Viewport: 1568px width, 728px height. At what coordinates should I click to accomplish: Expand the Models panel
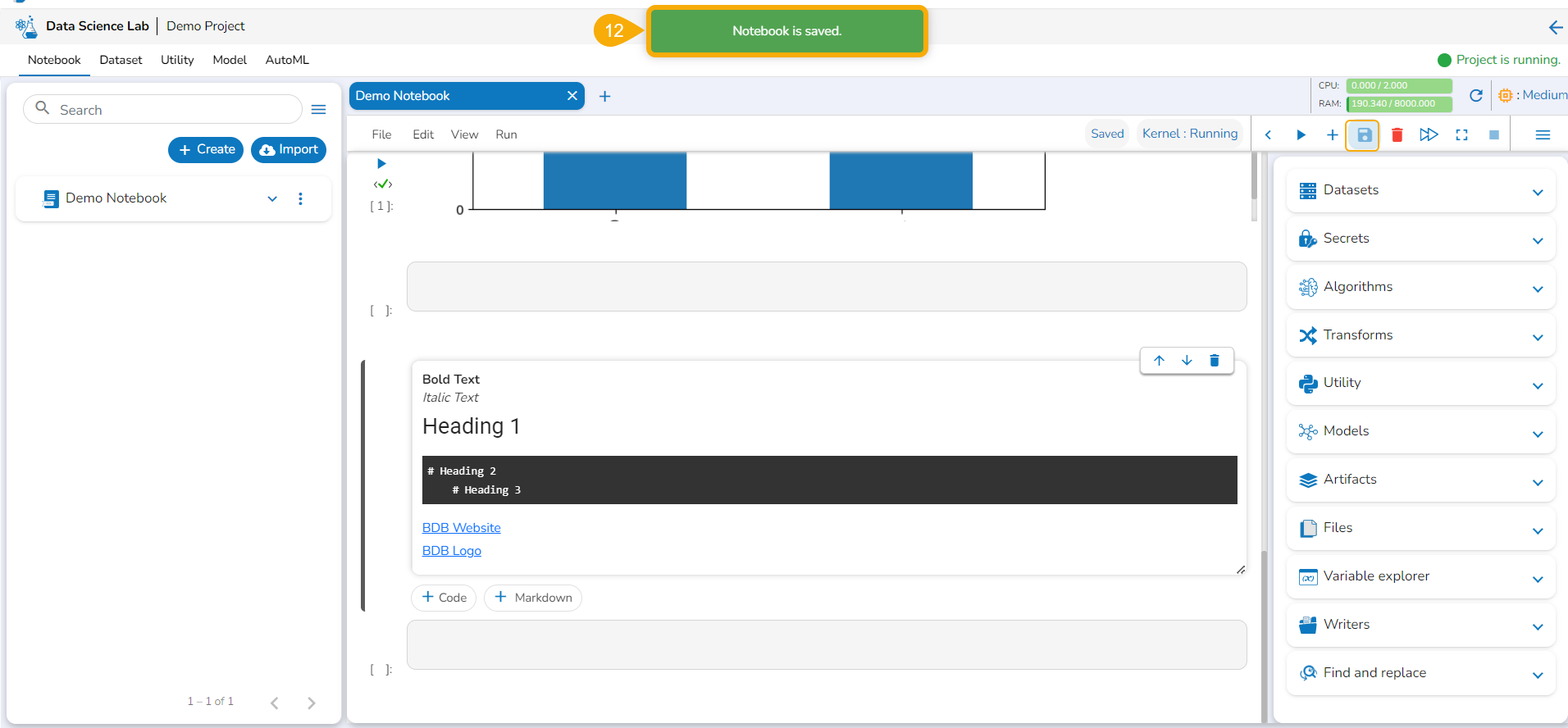(x=1538, y=434)
